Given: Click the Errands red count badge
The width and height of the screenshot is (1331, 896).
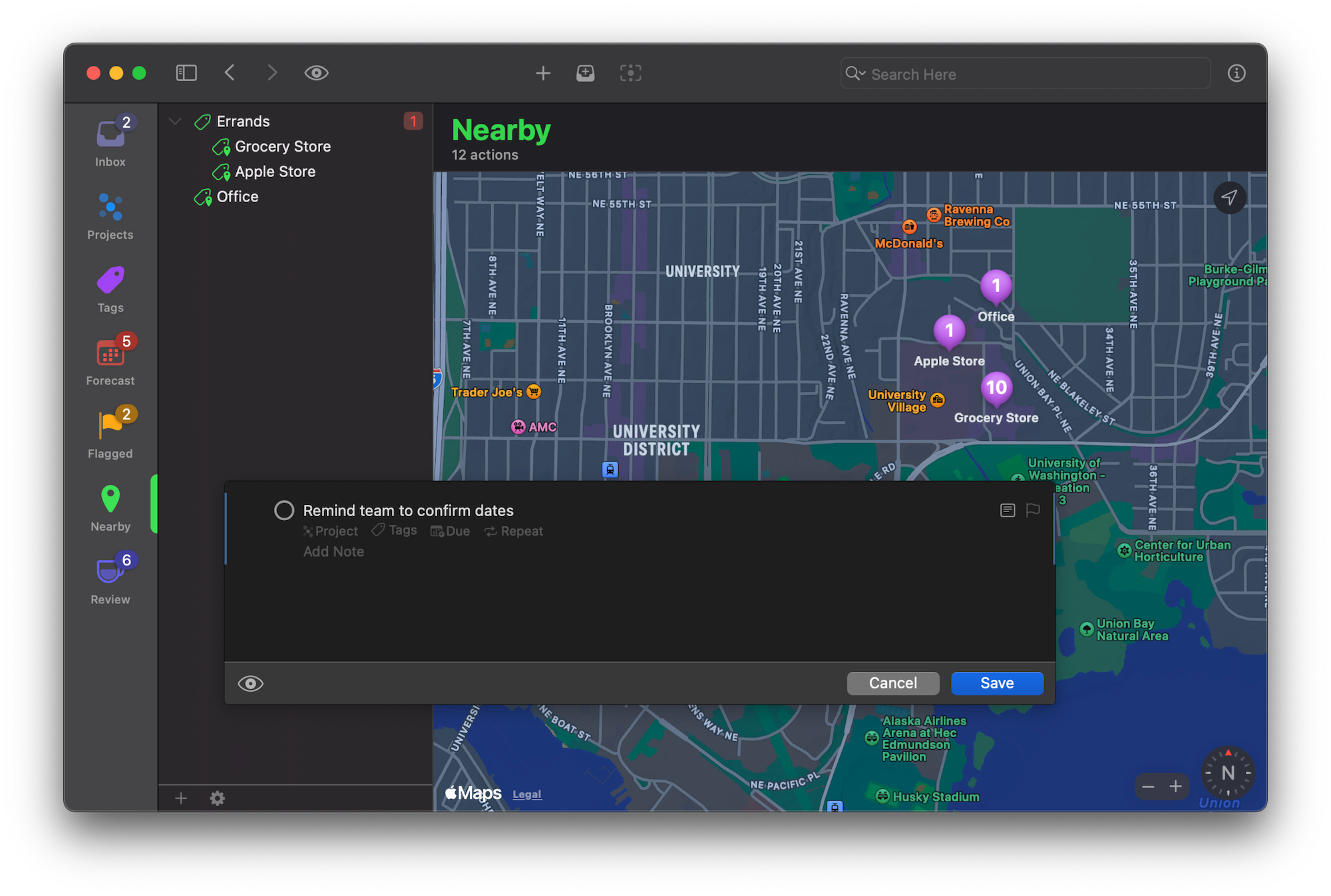Looking at the screenshot, I should coord(413,121).
